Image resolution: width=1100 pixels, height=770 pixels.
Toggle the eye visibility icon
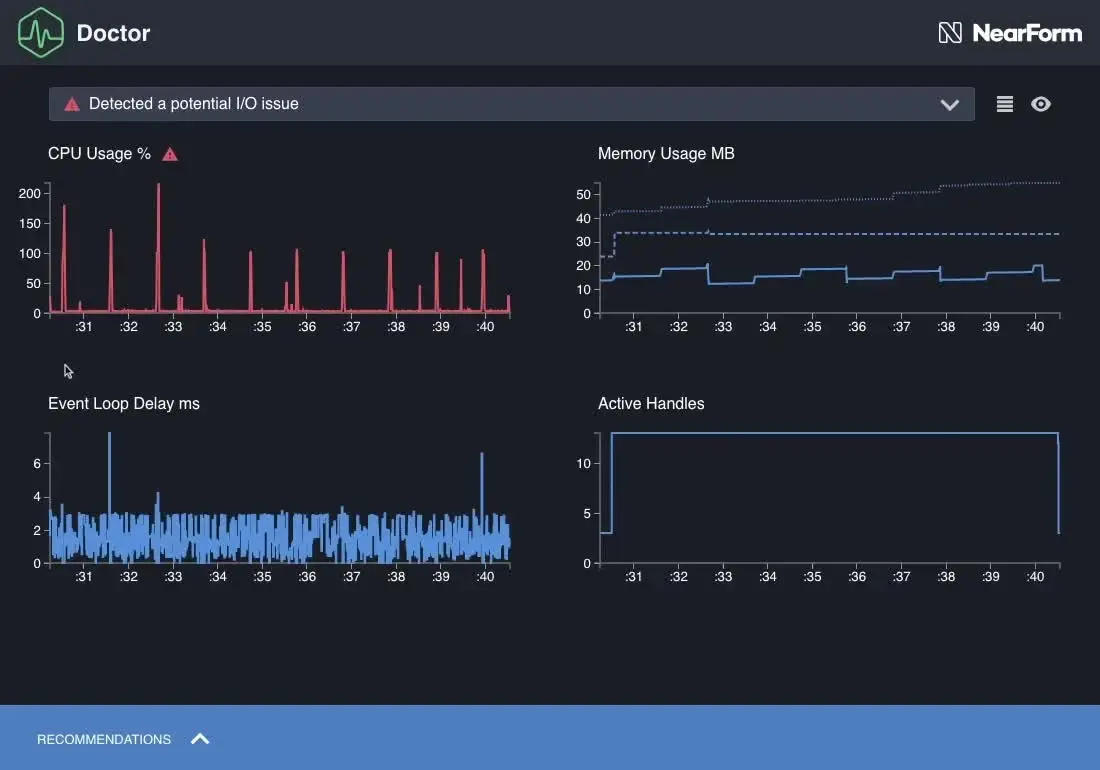(1041, 104)
